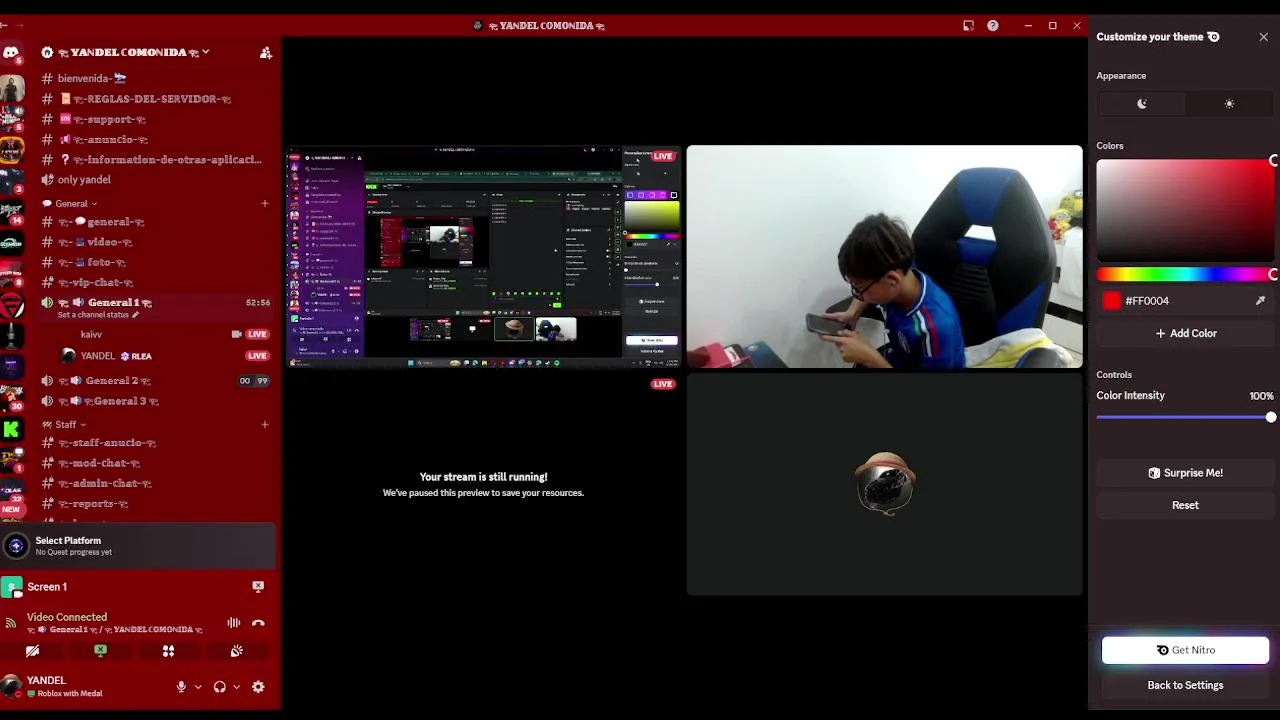Click Surprise Me button
The width and height of the screenshot is (1280, 720).
pos(1185,473)
